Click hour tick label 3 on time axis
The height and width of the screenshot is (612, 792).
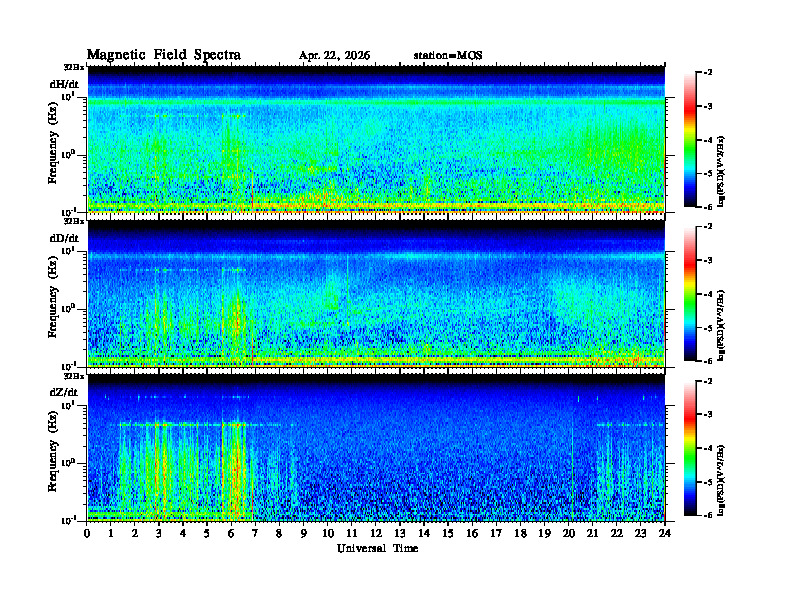pyautogui.click(x=159, y=533)
